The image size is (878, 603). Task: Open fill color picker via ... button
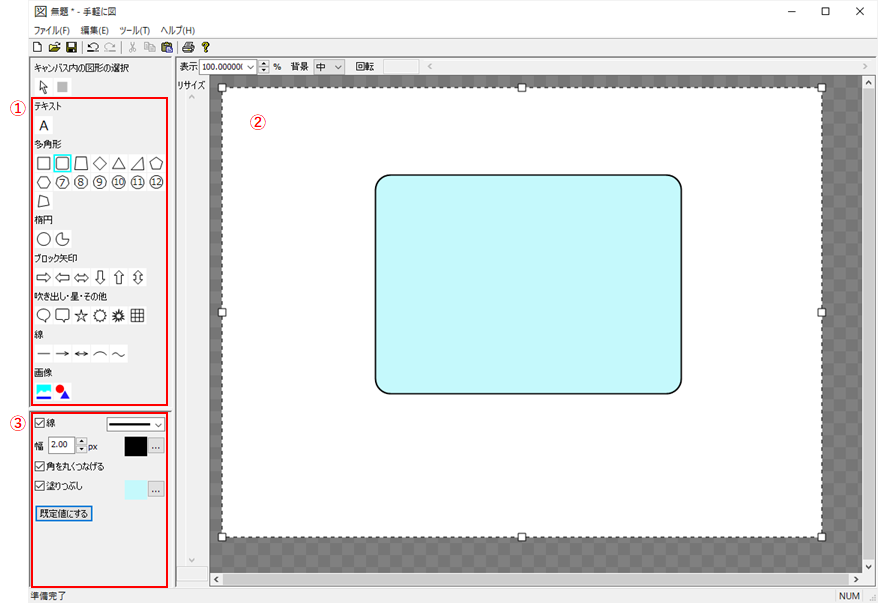click(x=156, y=489)
